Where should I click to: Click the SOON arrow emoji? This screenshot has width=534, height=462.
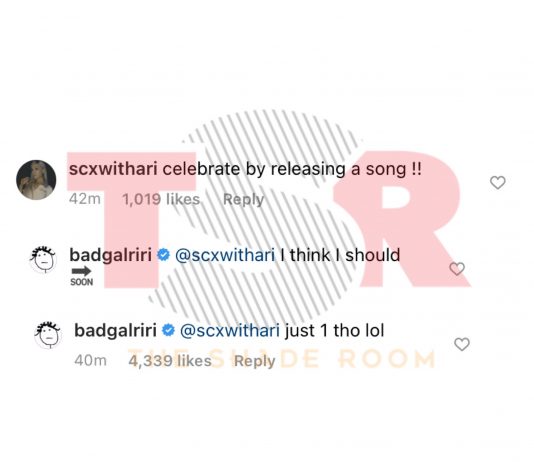pos(81,276)
